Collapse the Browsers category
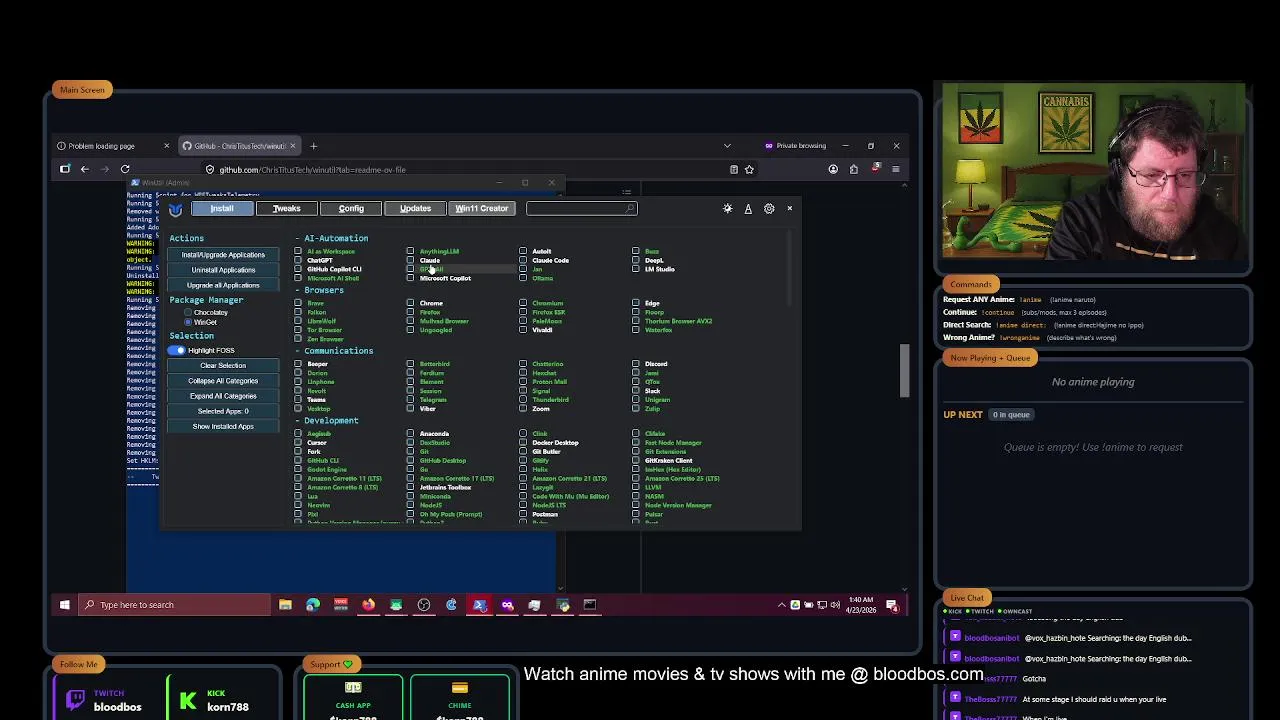The width and height of the screenshot is (1280, 720). coord(319,290)
